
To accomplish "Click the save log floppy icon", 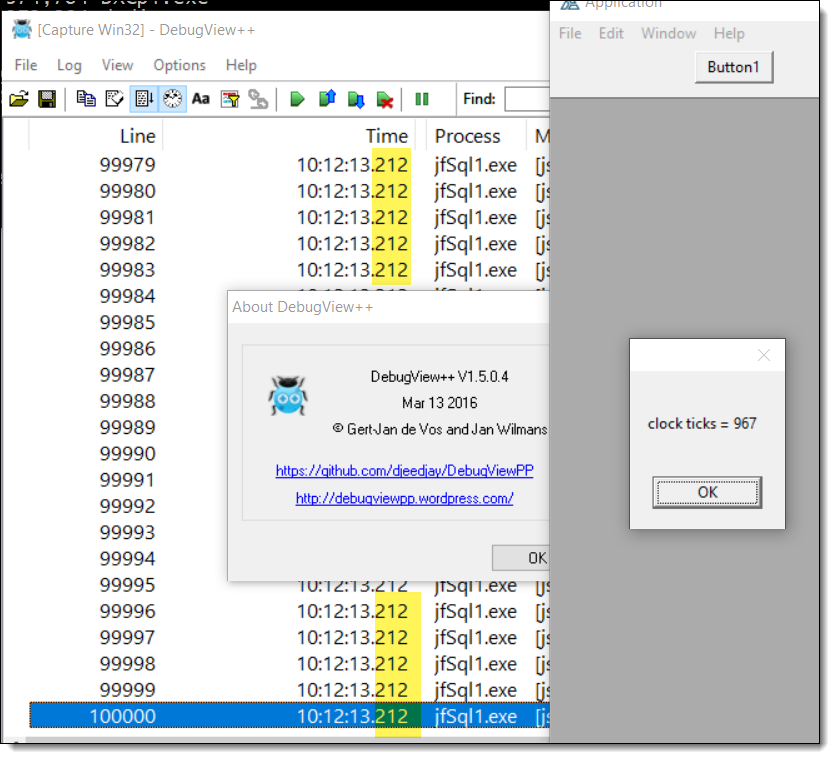I will (46, 99).
